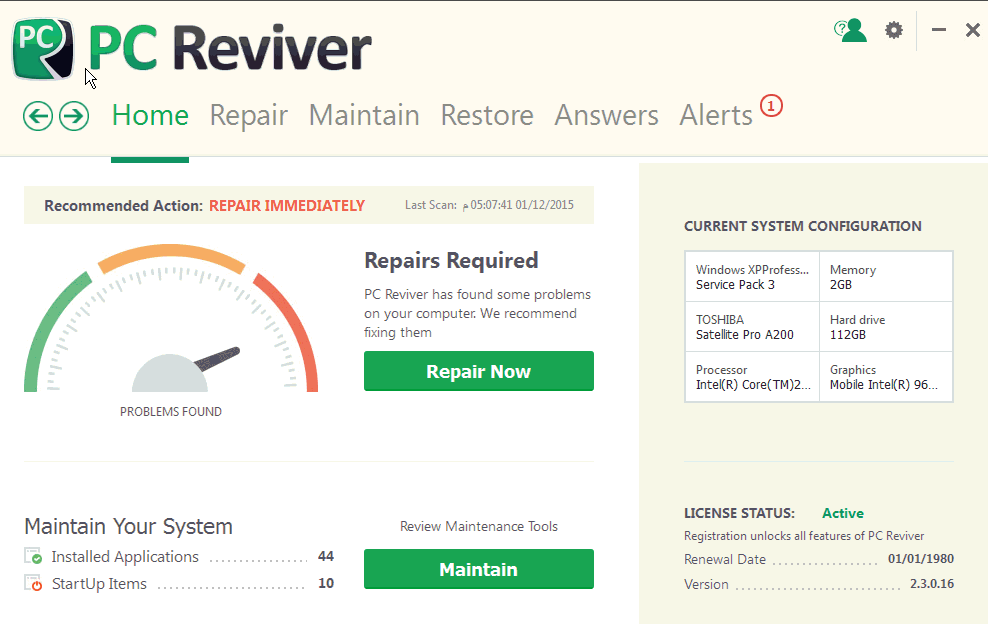
Task: Click the back navigation arrow
Action: click(x=38, y=116)
